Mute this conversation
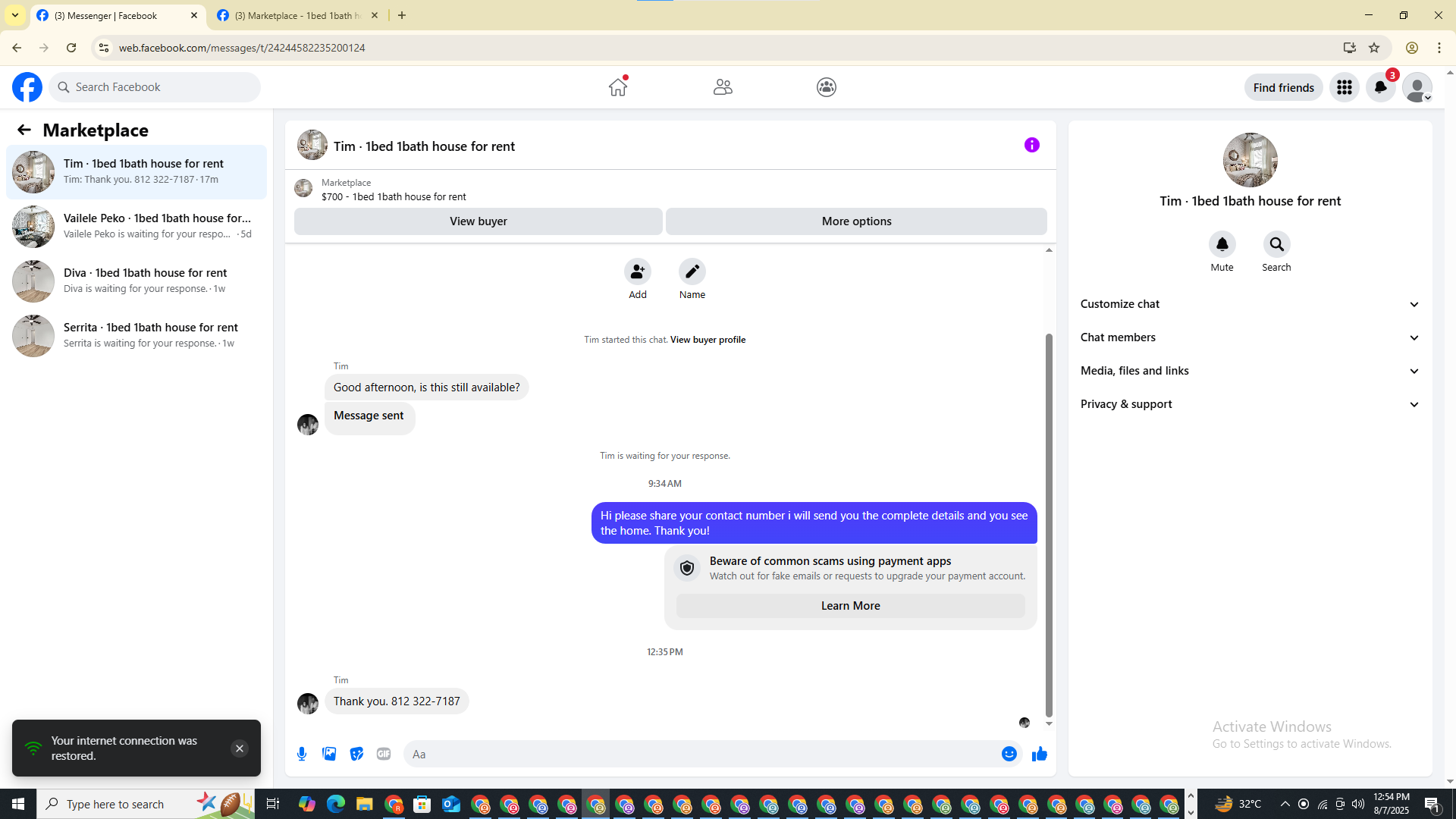This screenshot has width=1456, height=819. (1222, 244)
